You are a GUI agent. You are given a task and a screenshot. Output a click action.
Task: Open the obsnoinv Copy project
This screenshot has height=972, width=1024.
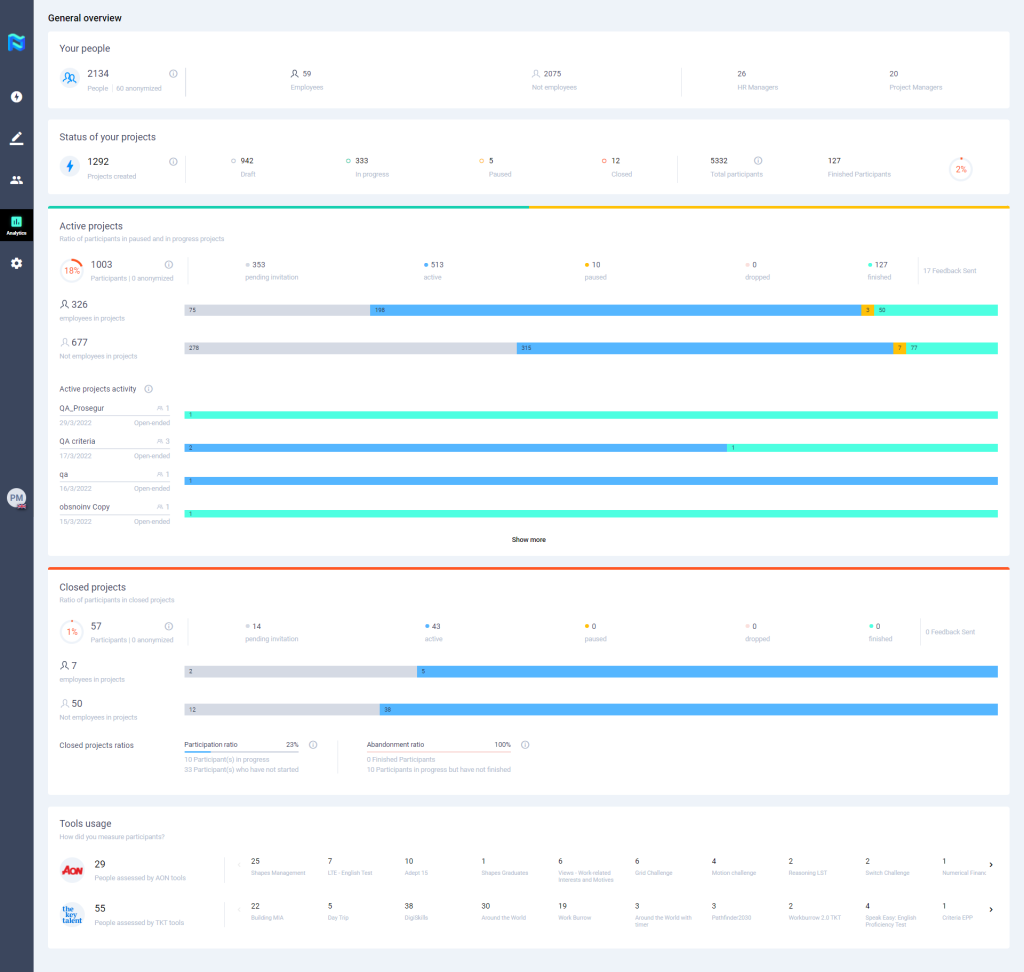click(85, 507)
